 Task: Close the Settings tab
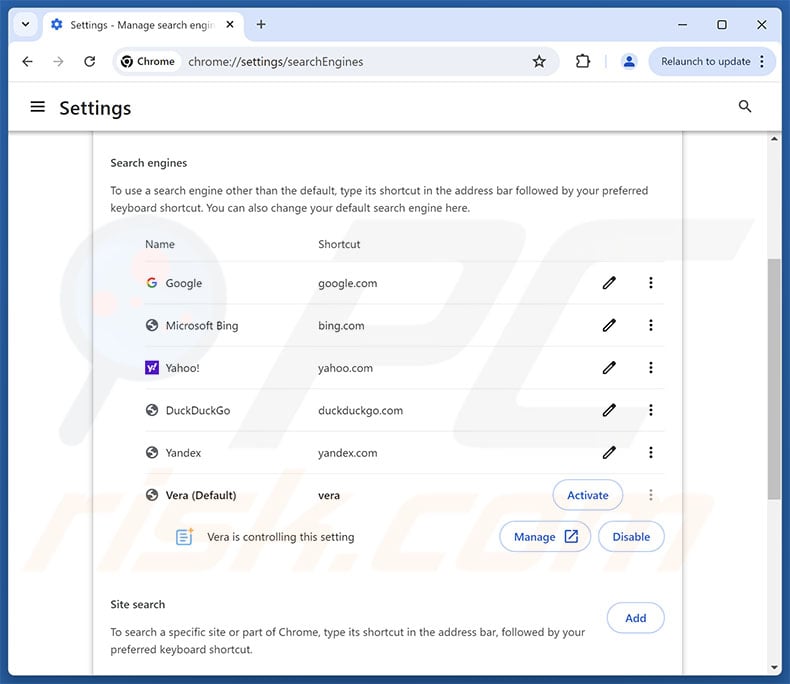(x=230, y=24)
